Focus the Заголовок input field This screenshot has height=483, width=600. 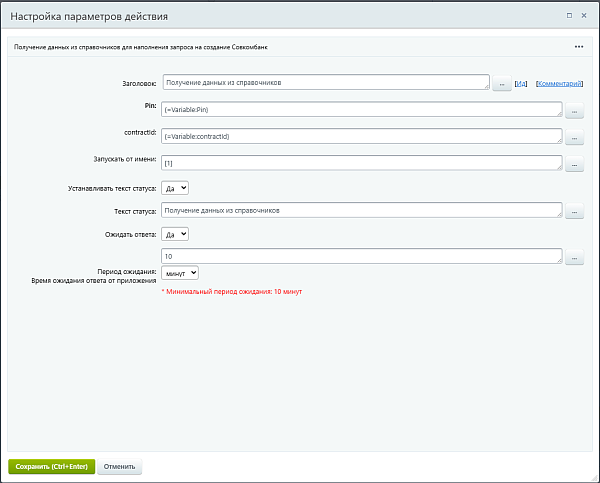point(326,82)
